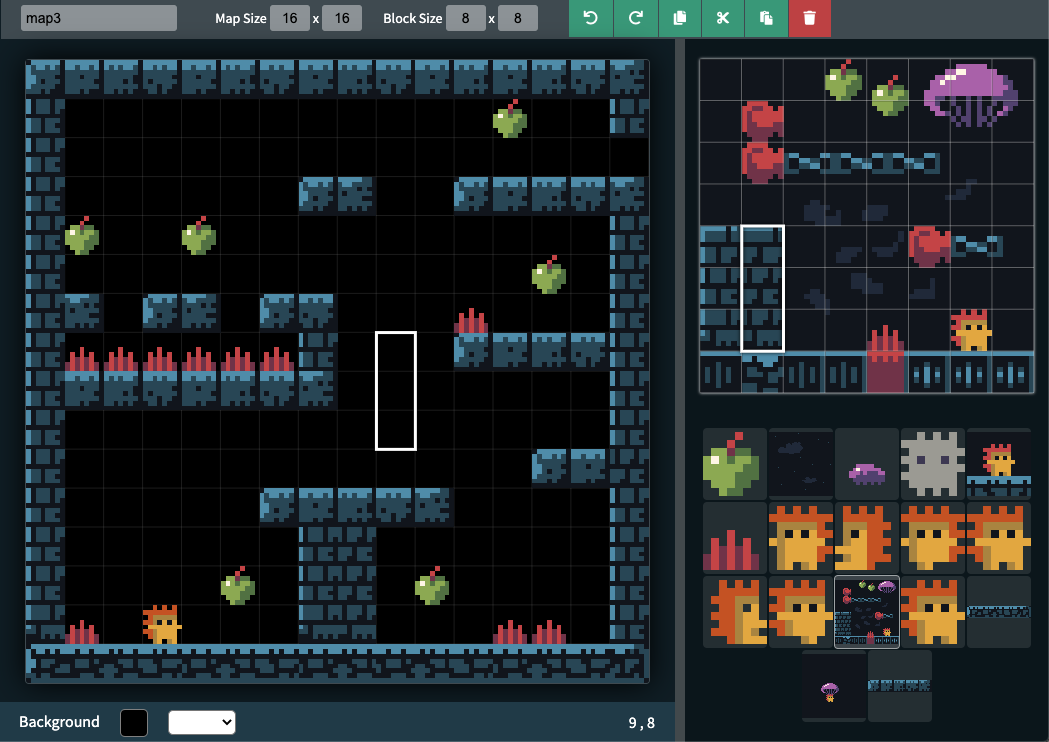The width and height of the screenshot is (1049, 742).
Task: Cut the selected block with scissors tool
Action: [723, 18]
